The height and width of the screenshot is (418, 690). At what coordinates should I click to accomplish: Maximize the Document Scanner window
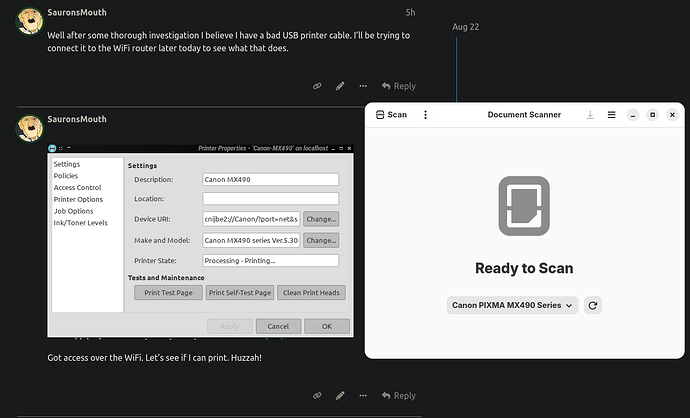click(652, 115)
